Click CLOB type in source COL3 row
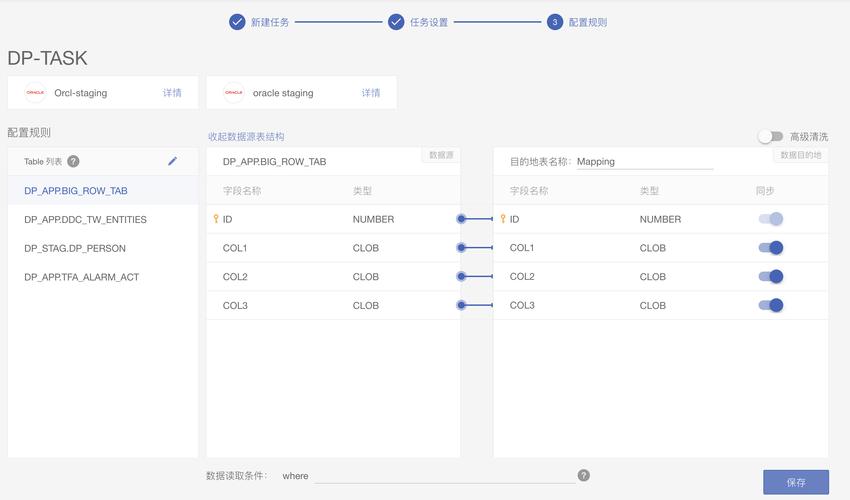850x500 pixels. click(x=366, y=305)
